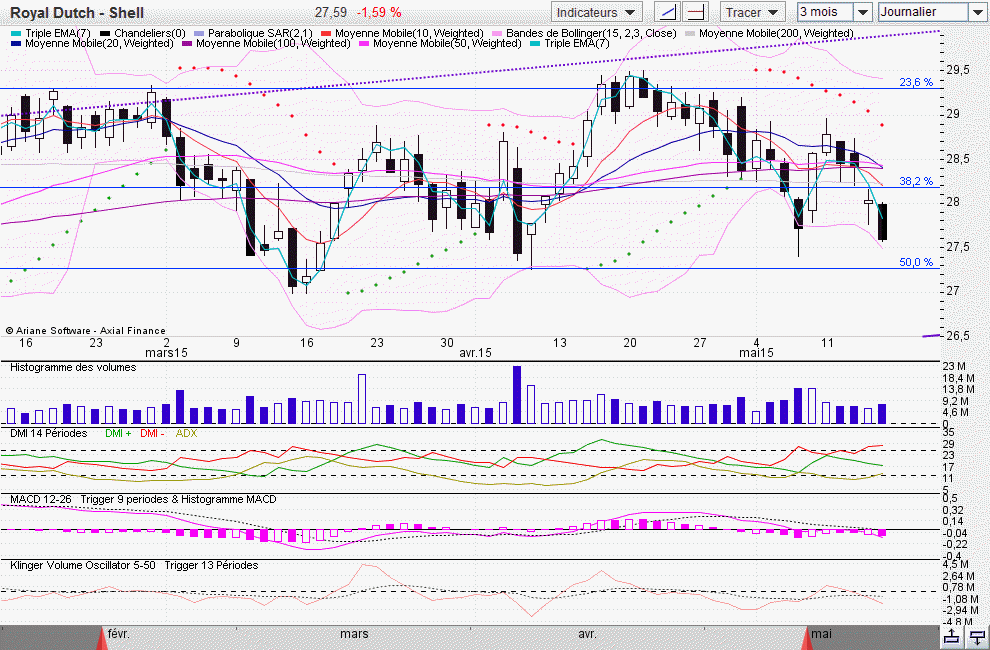Screen dimensions: 990x650
Task: Click the dark blue Moyenne Mobile(20, Weighted) swatch
Action: tap(16, 44)
